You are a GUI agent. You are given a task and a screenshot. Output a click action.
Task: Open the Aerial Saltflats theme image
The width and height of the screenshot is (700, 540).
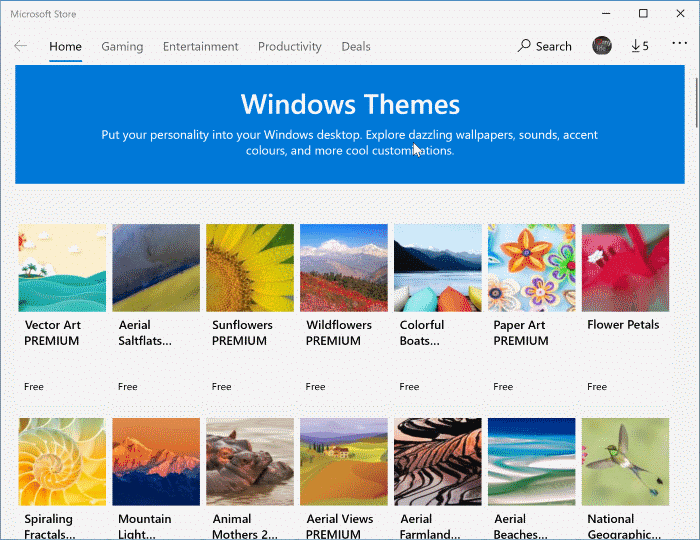point(156,268)
